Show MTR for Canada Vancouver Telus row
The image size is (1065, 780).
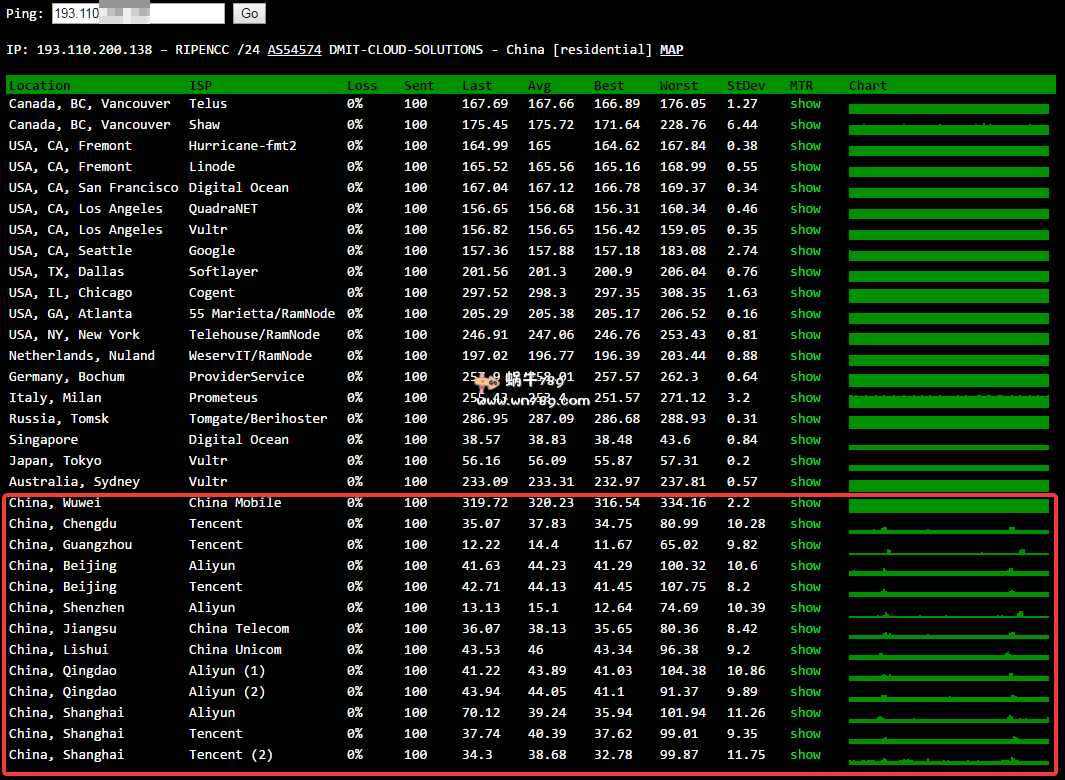tap(805, 104)
